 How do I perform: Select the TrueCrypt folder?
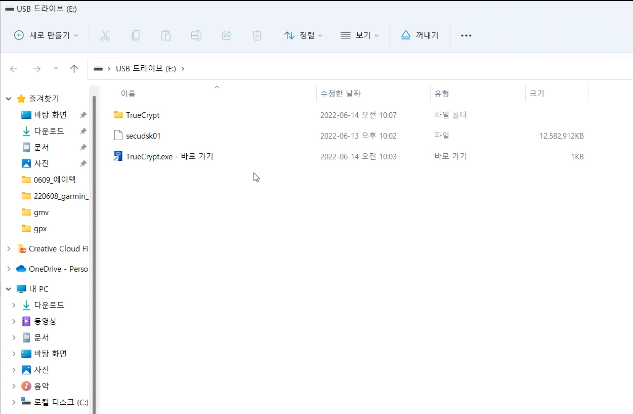coord(143,115)
